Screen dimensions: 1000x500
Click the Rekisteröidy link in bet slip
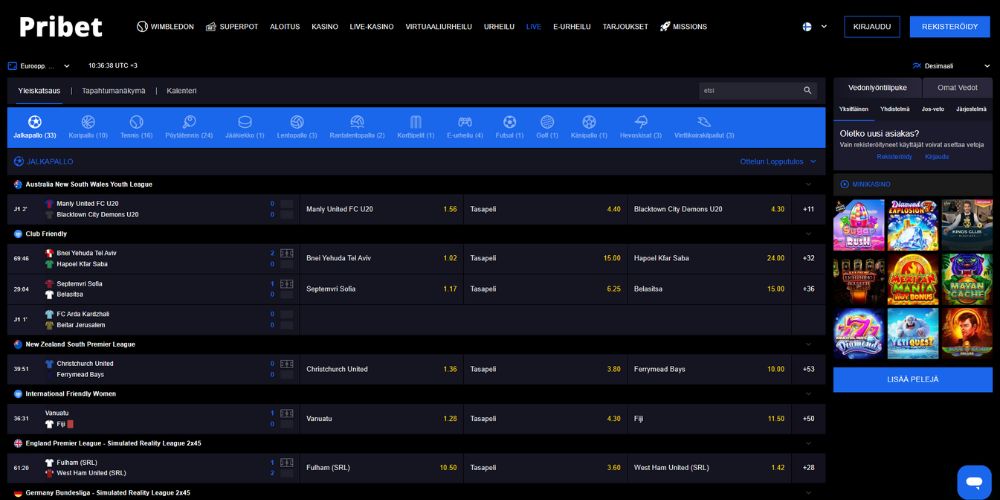[x=894, y=157]
